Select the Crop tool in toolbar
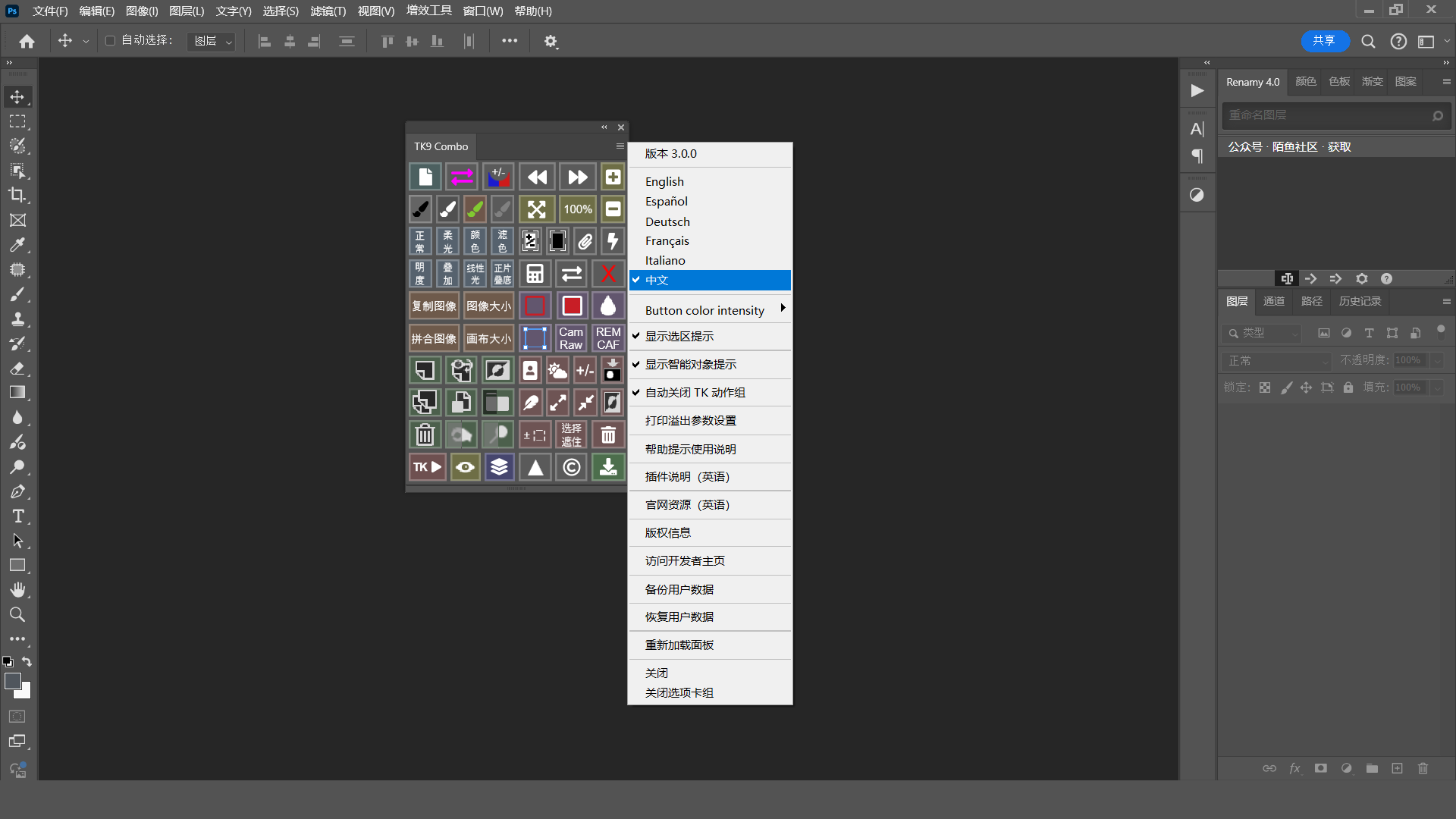1456x819 pixels. click(x=17, y=195)
